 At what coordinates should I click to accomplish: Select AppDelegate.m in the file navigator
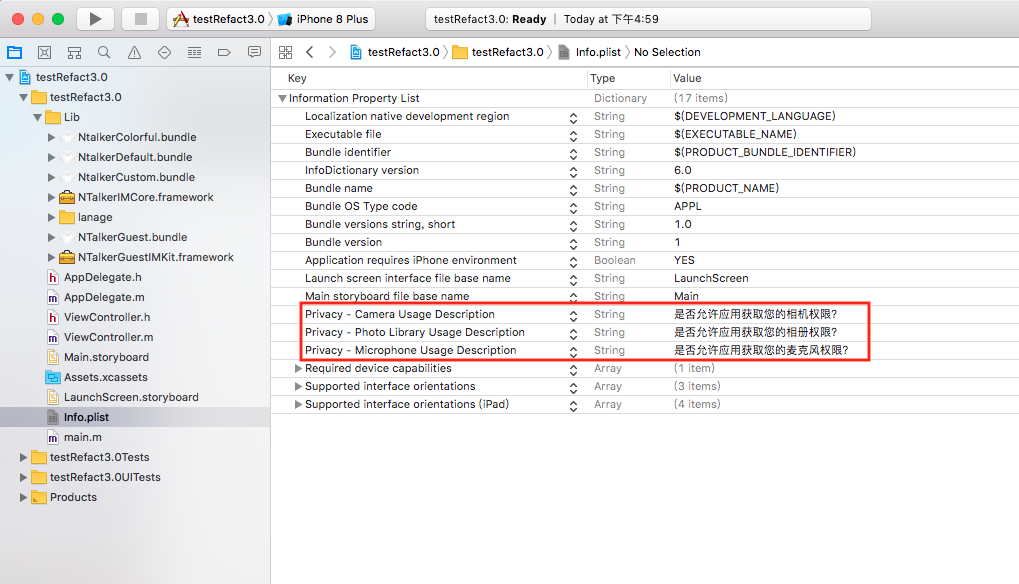click(x=103, y=297)
